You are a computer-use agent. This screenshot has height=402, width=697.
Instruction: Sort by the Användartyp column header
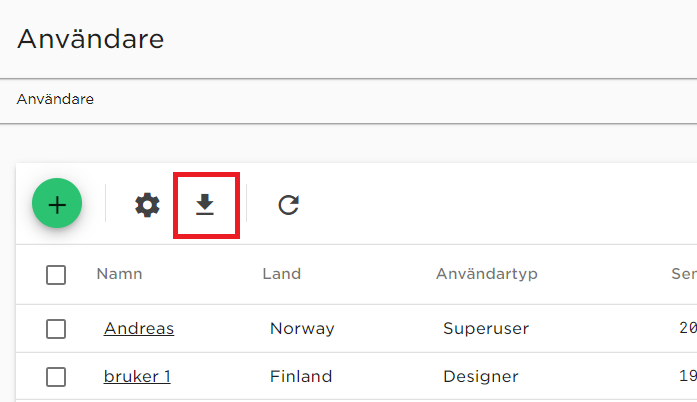click(x=487, y=274)
